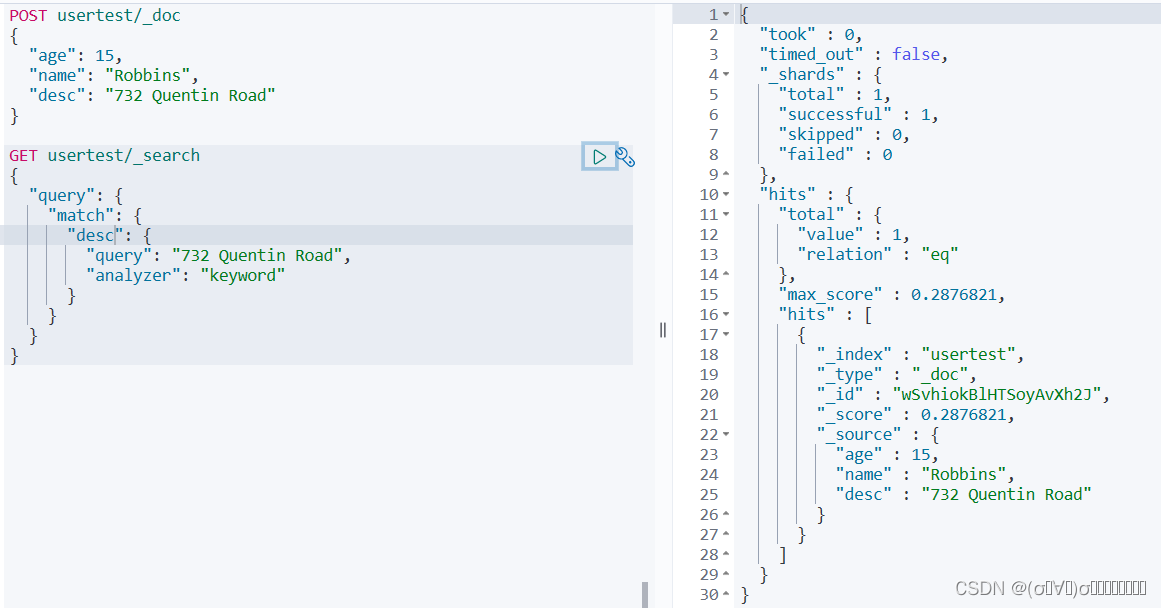
Task: Open the wrench actions menu for the request
Action: (x=625, y=157)
